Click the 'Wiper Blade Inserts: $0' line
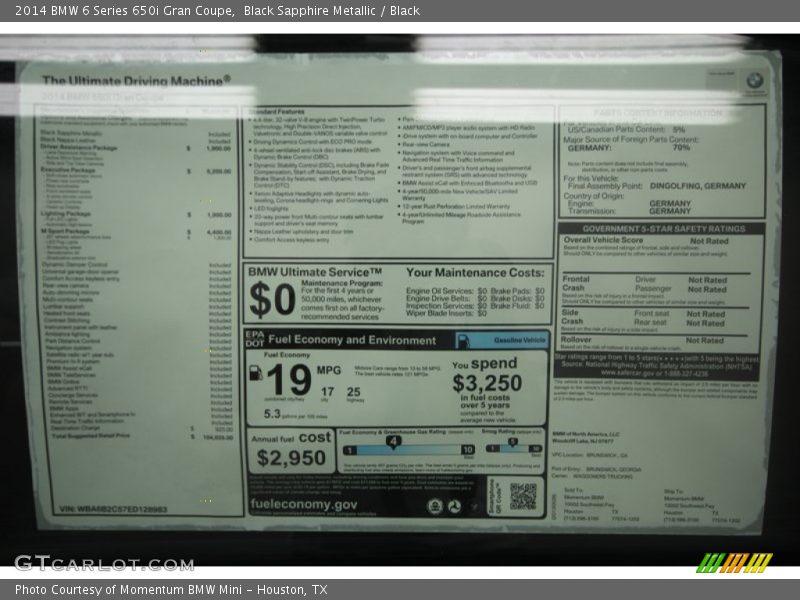The height and width of the screenshot is (600, 800). (446, 313)
